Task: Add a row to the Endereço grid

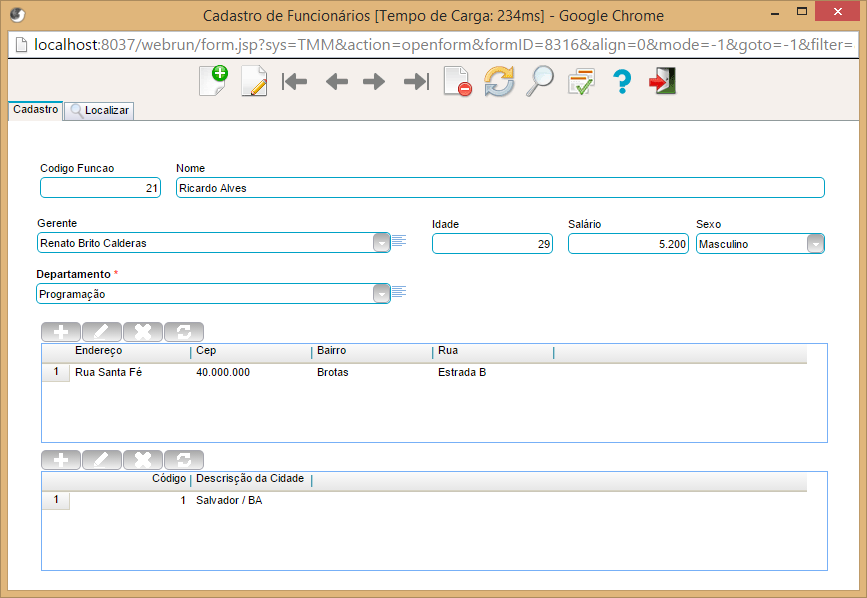Action: click(x=61, y=332)
